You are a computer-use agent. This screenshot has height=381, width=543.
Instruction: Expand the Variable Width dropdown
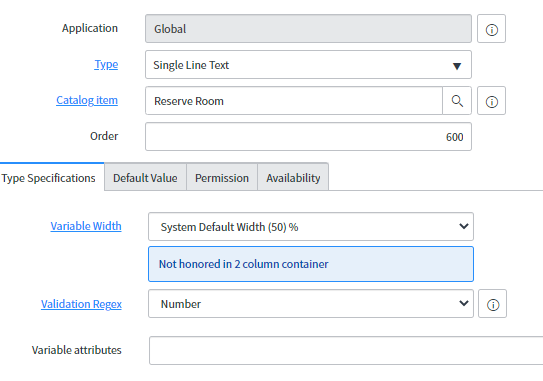[x=311, y=227]
